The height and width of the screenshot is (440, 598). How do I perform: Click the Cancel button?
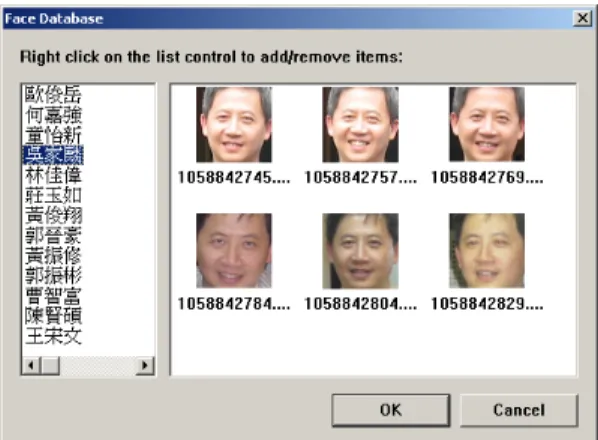pos(519,410)
